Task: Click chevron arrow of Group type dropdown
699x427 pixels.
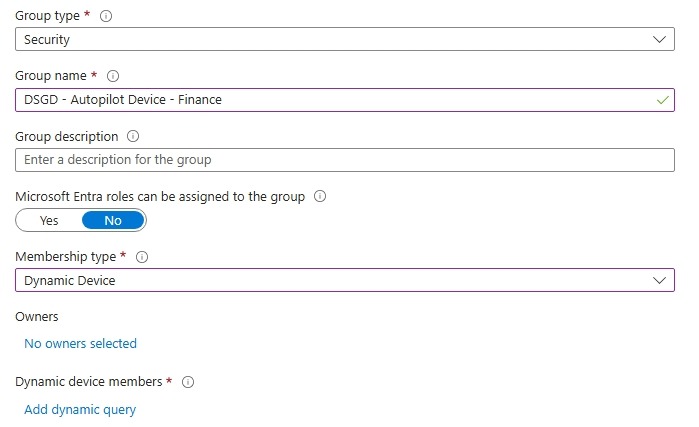Action: tap(659, 39)
